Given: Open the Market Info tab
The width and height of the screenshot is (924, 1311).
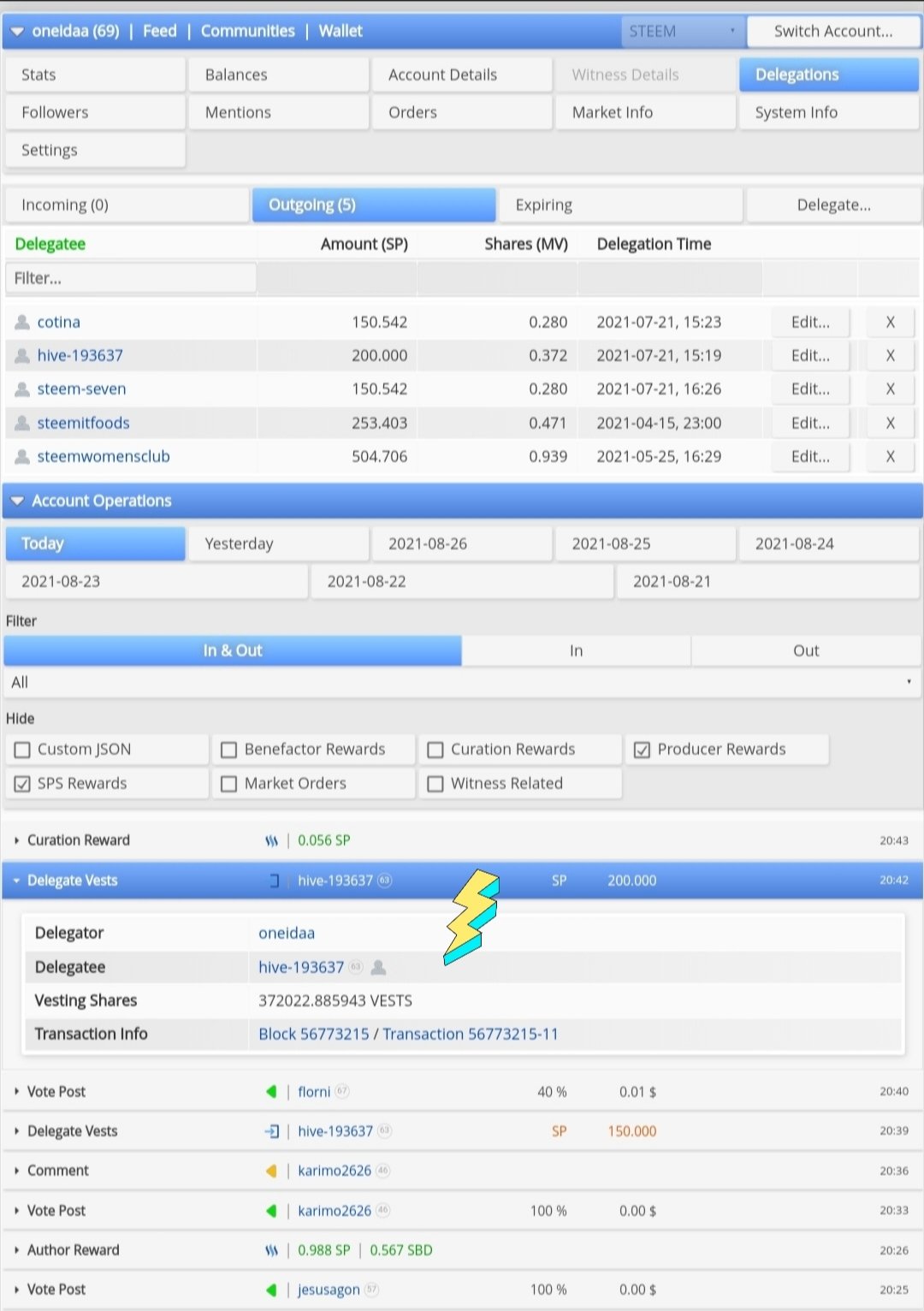Looking at the screenshot, I should coord(646,112).
